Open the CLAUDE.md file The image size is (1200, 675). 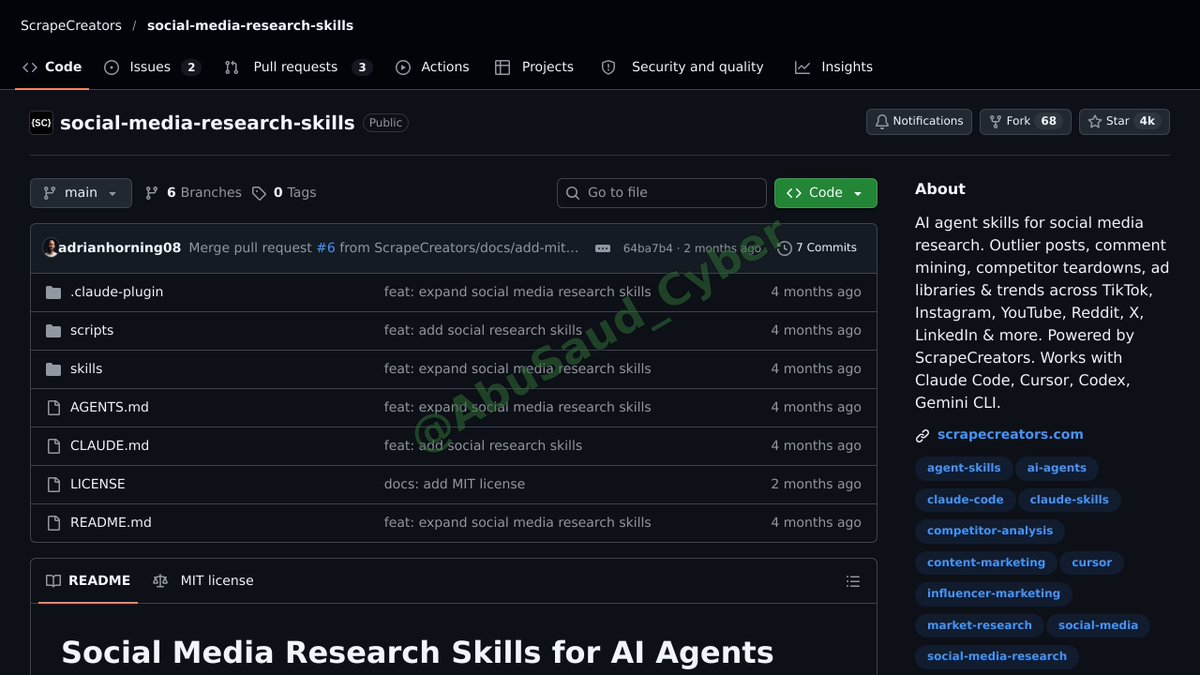tap(109, 446)
